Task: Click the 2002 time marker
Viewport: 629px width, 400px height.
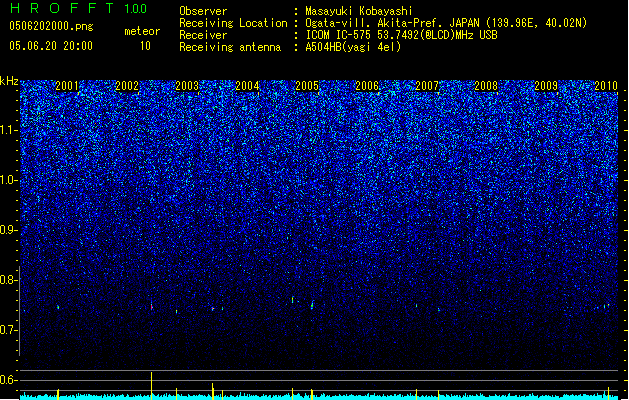Action: pos(127,86)
